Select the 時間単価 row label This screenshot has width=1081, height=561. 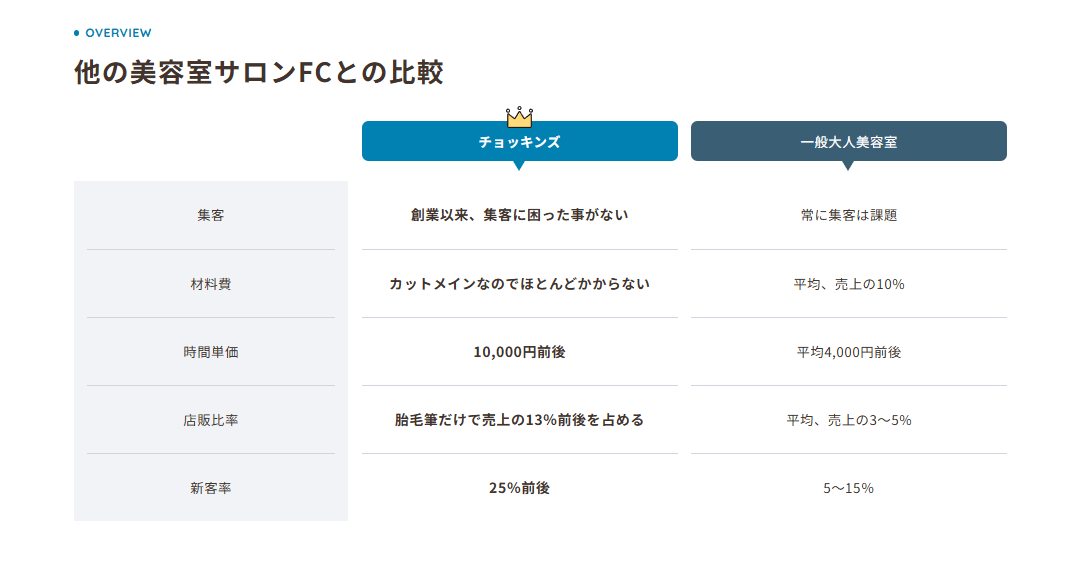click(211, 352)
